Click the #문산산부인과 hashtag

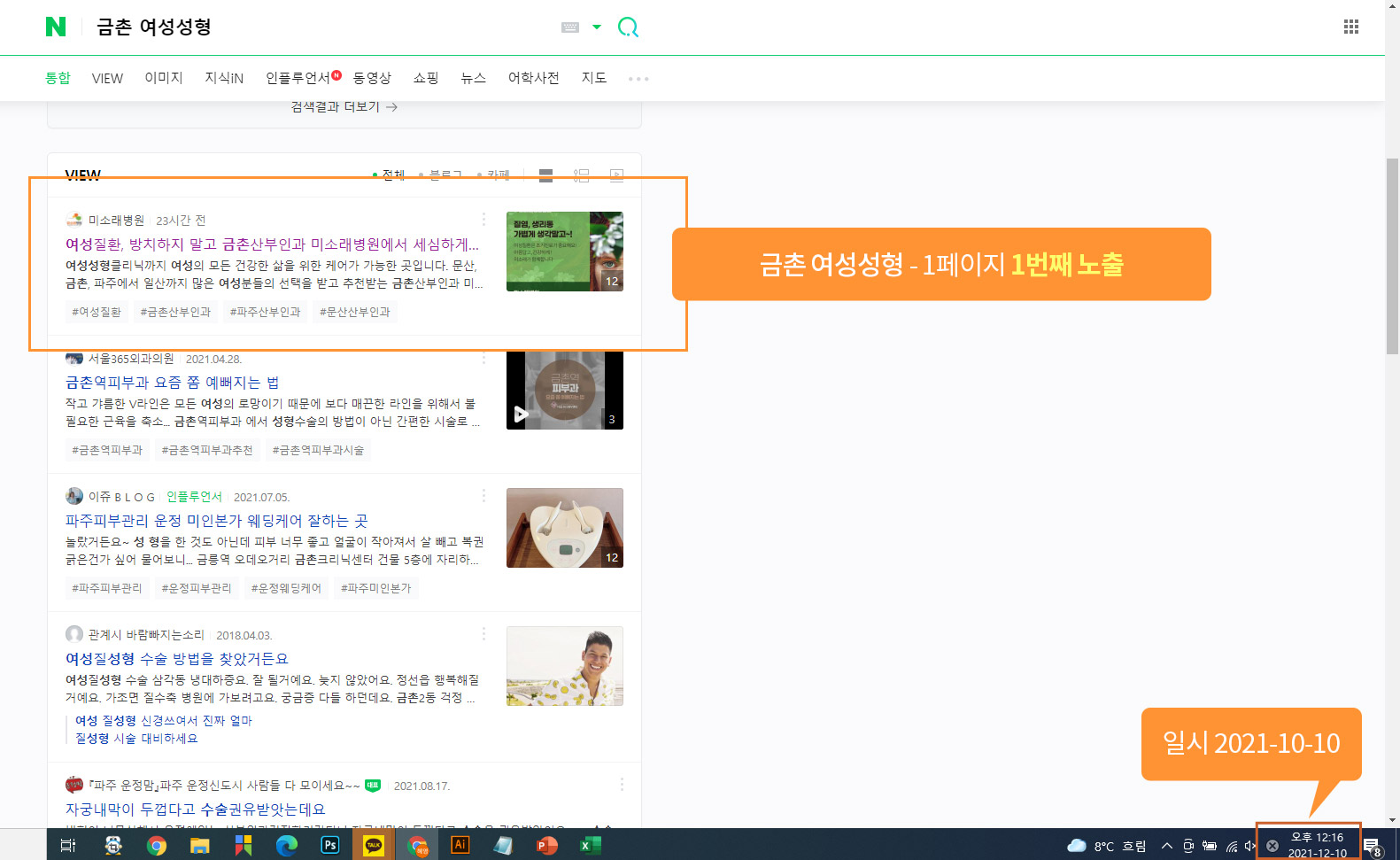[354, 312]
